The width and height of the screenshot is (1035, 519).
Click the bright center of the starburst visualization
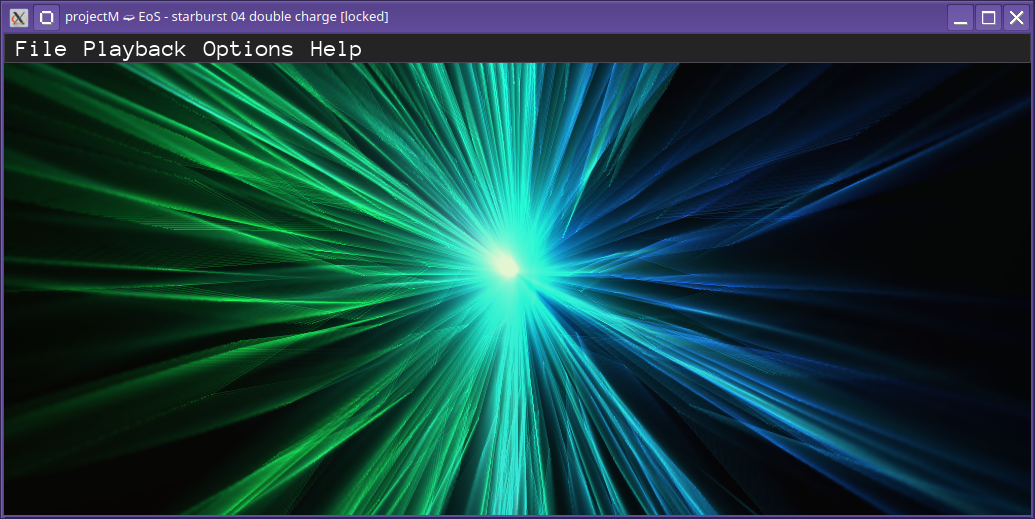[x=507, y=265]
